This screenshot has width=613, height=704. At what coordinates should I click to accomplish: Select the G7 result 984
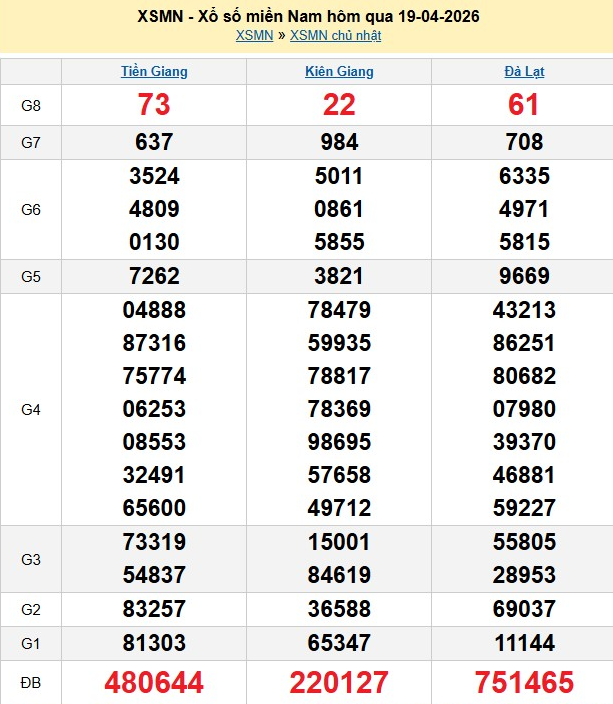(339, 143)
